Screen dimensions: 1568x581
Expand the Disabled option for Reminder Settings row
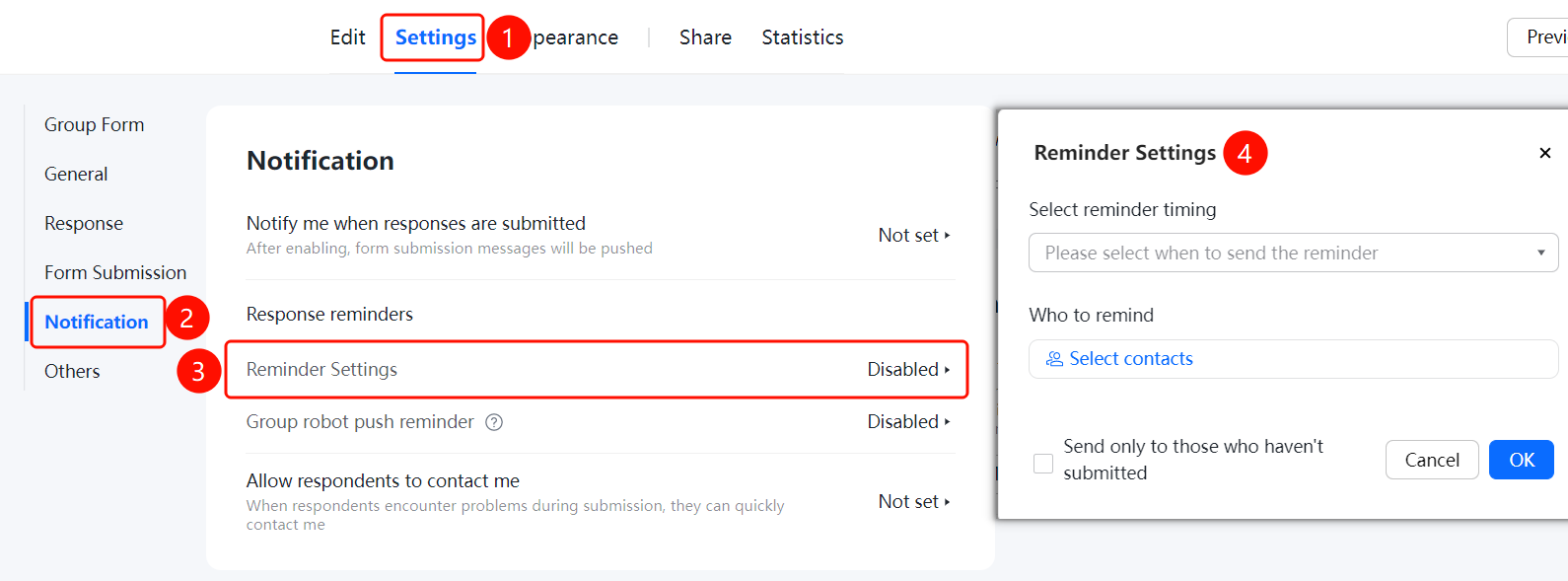tap(908, 370)
